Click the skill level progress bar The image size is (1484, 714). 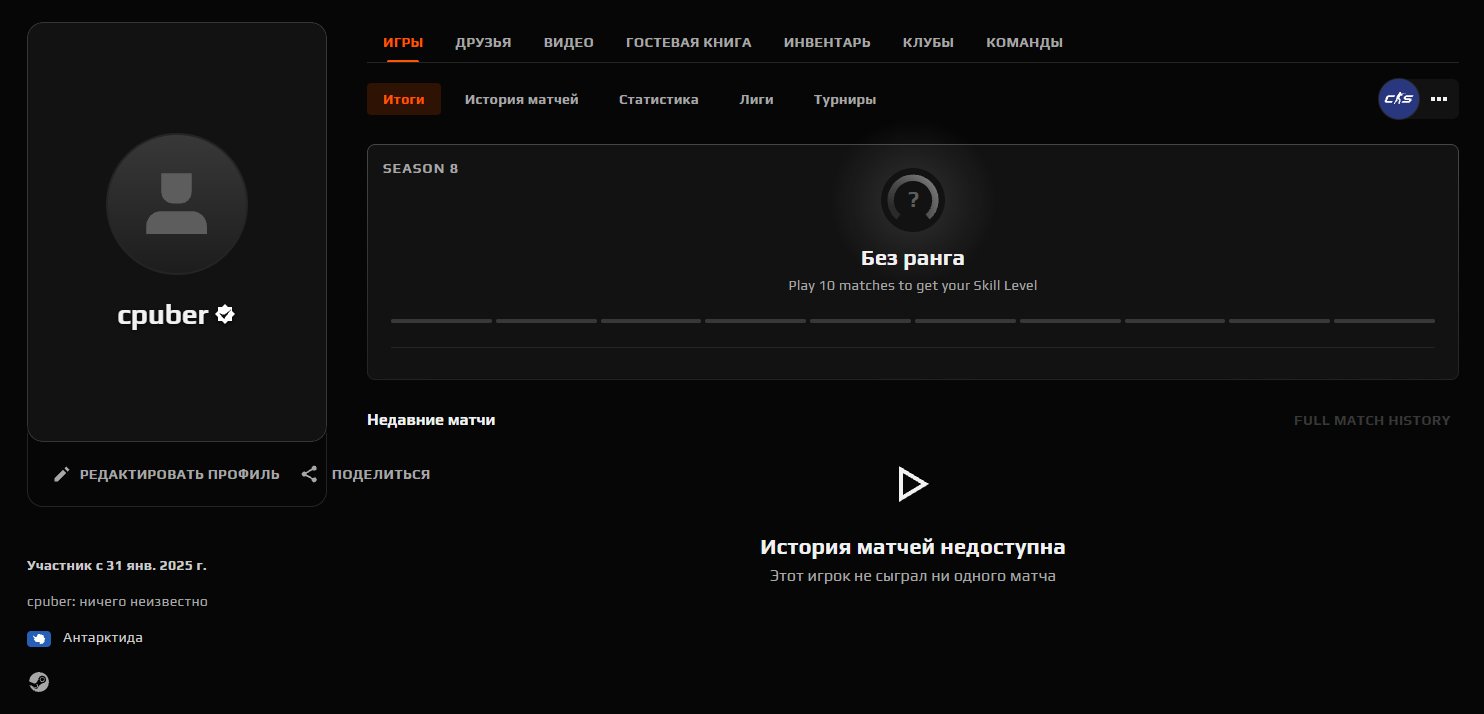click(x=913, y=321)
